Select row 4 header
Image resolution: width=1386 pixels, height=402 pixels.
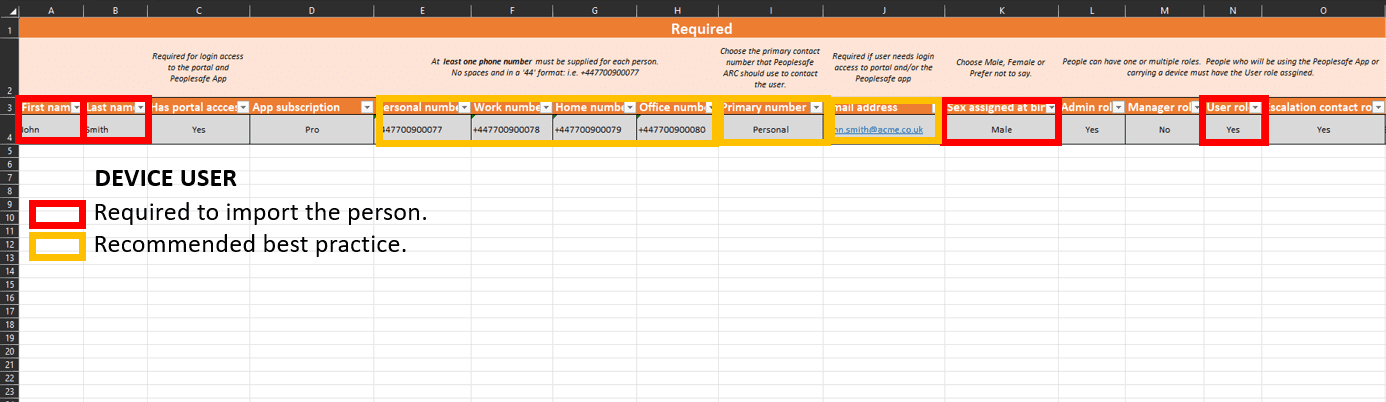[9, 129]
